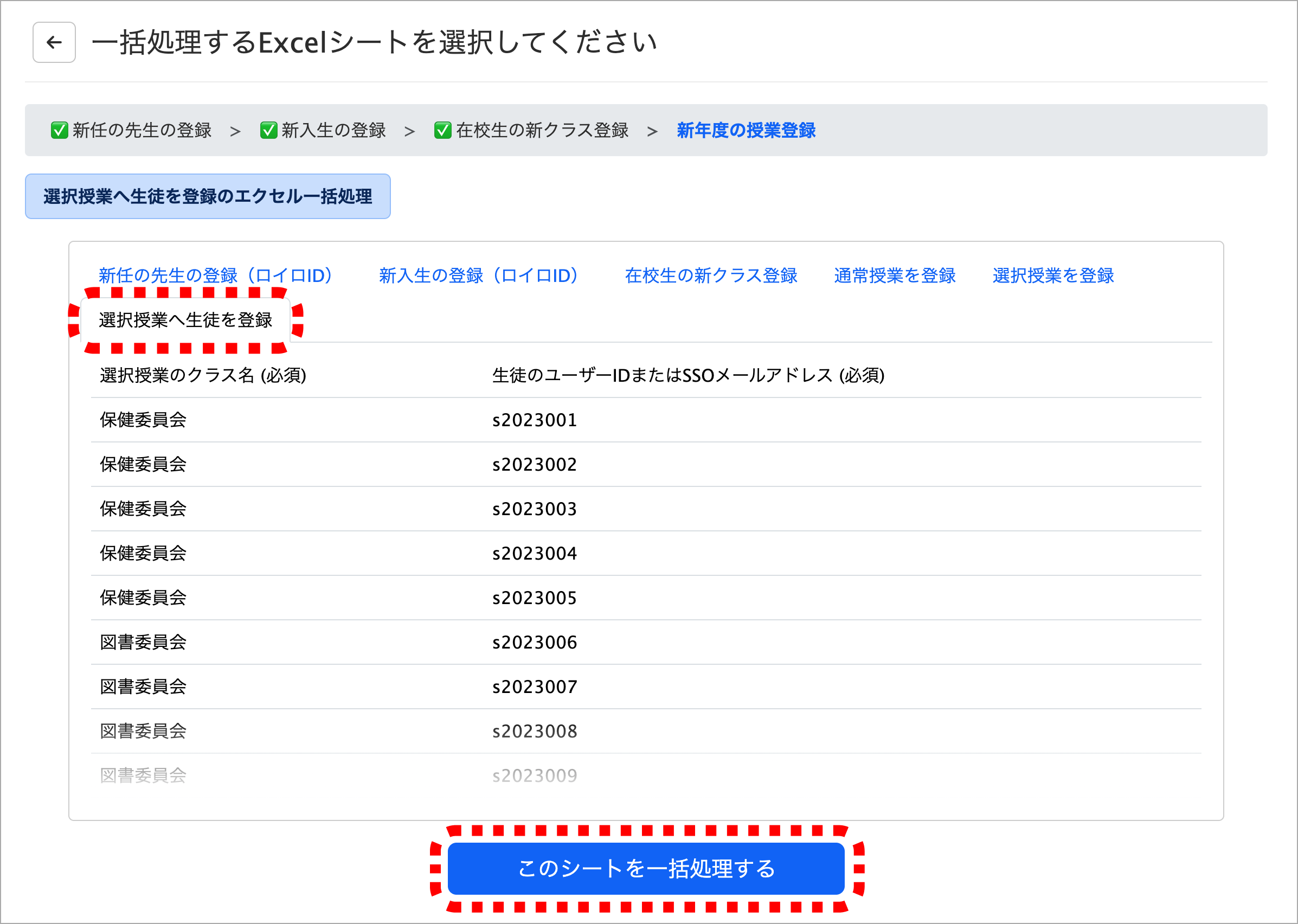Open the 新任の先生の登録 (ロイロID) sheet tab
Viewport: 1298px width, 924px height.
pos(215,275)
